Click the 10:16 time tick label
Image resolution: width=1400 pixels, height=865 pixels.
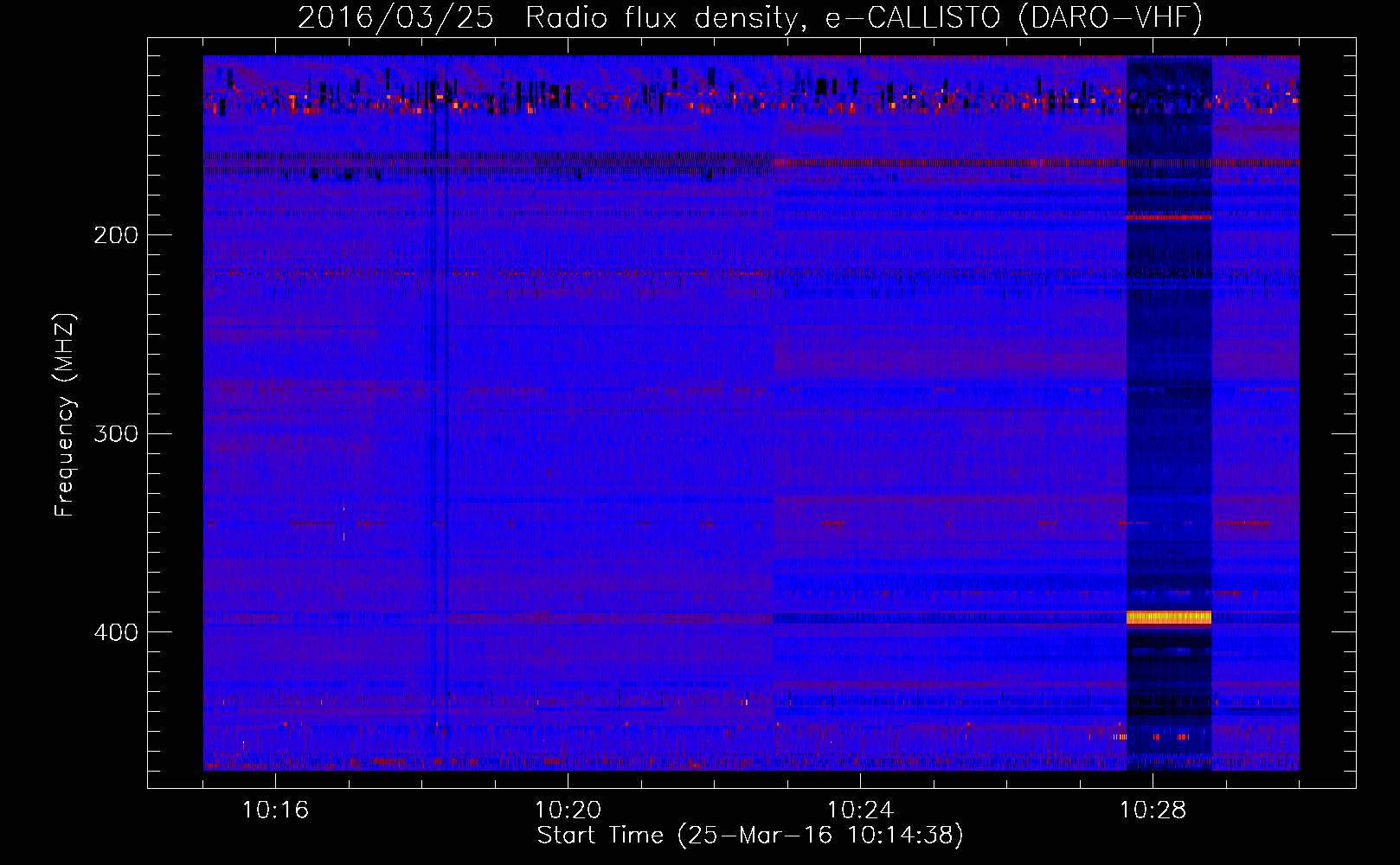[x=275, y=811]
